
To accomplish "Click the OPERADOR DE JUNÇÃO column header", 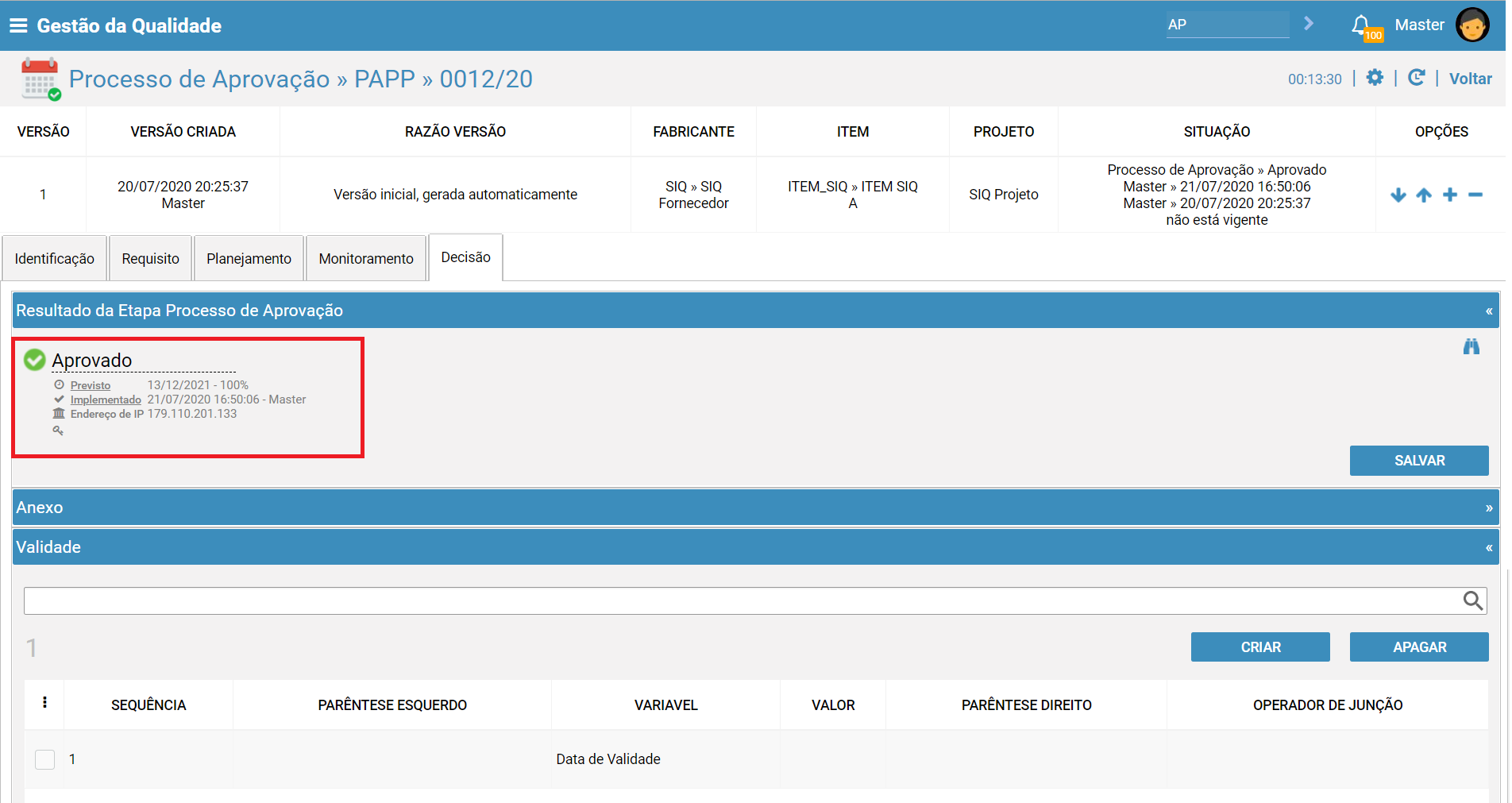I will [1328, 705].
